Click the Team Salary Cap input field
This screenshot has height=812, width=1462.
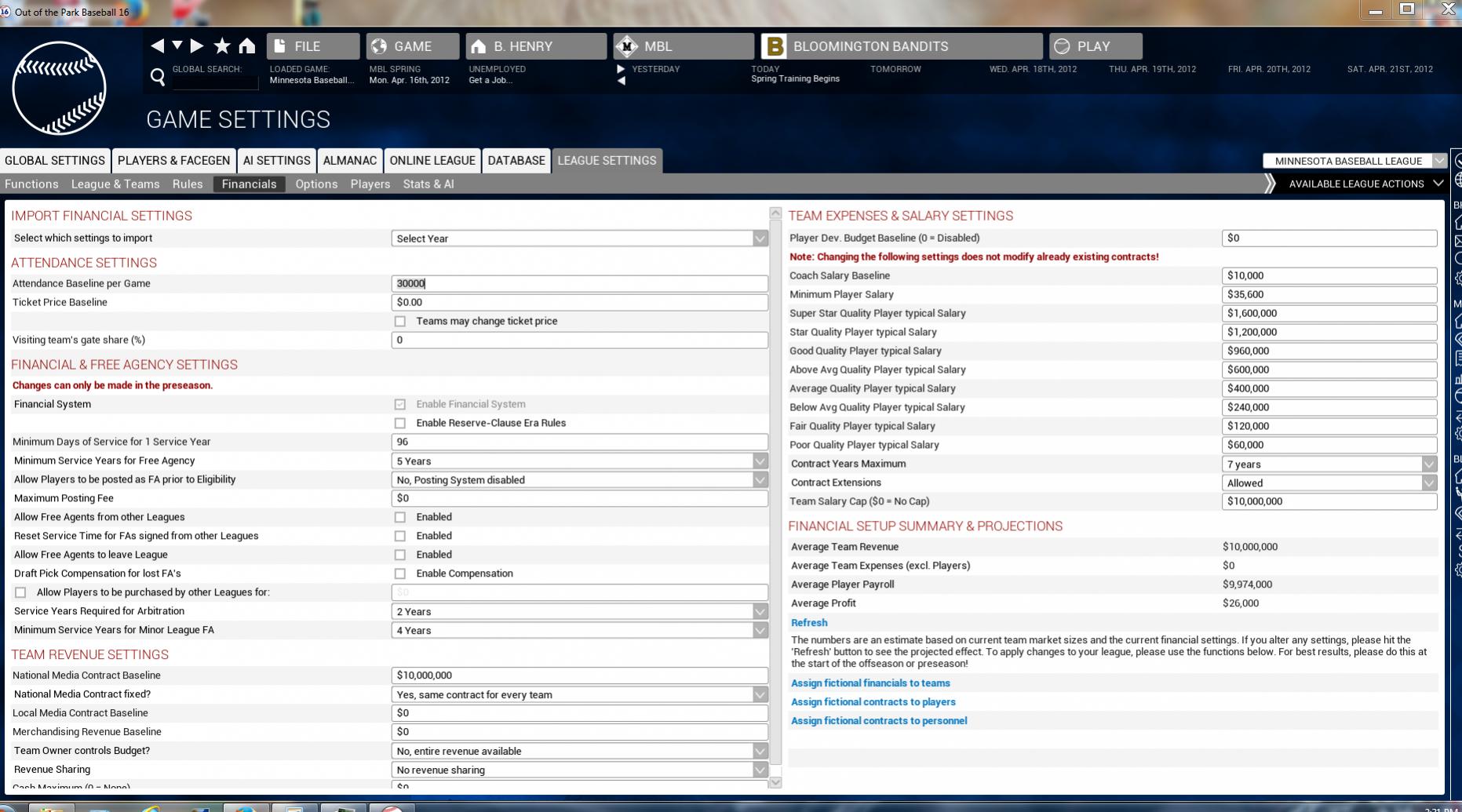point(1329,501)
